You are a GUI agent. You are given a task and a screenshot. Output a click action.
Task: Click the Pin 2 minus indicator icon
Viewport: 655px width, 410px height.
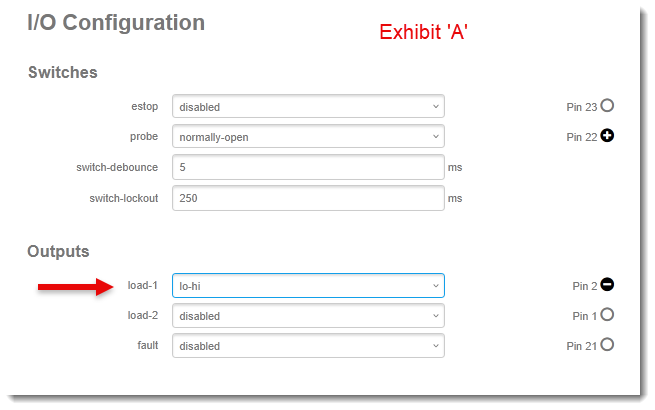tap(607, 285)
